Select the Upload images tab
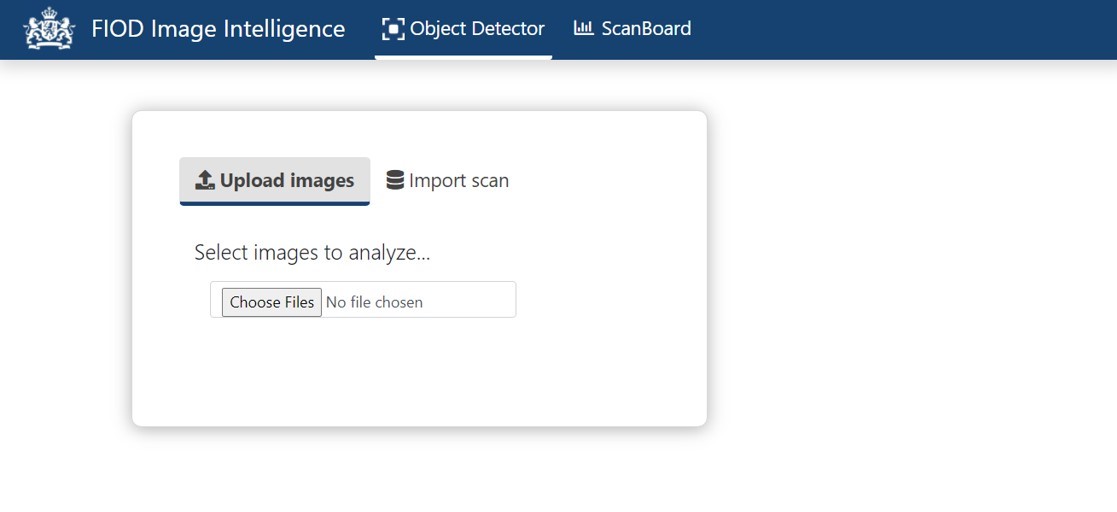Viewport: 1117px width, 512px height. 275,181
